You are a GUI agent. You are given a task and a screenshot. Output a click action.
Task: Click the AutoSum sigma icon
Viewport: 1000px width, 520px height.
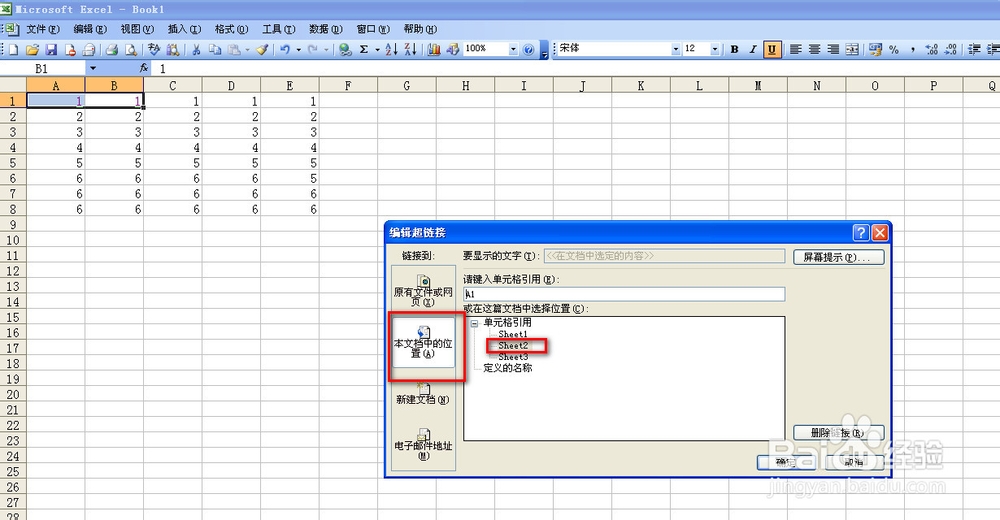364,49
